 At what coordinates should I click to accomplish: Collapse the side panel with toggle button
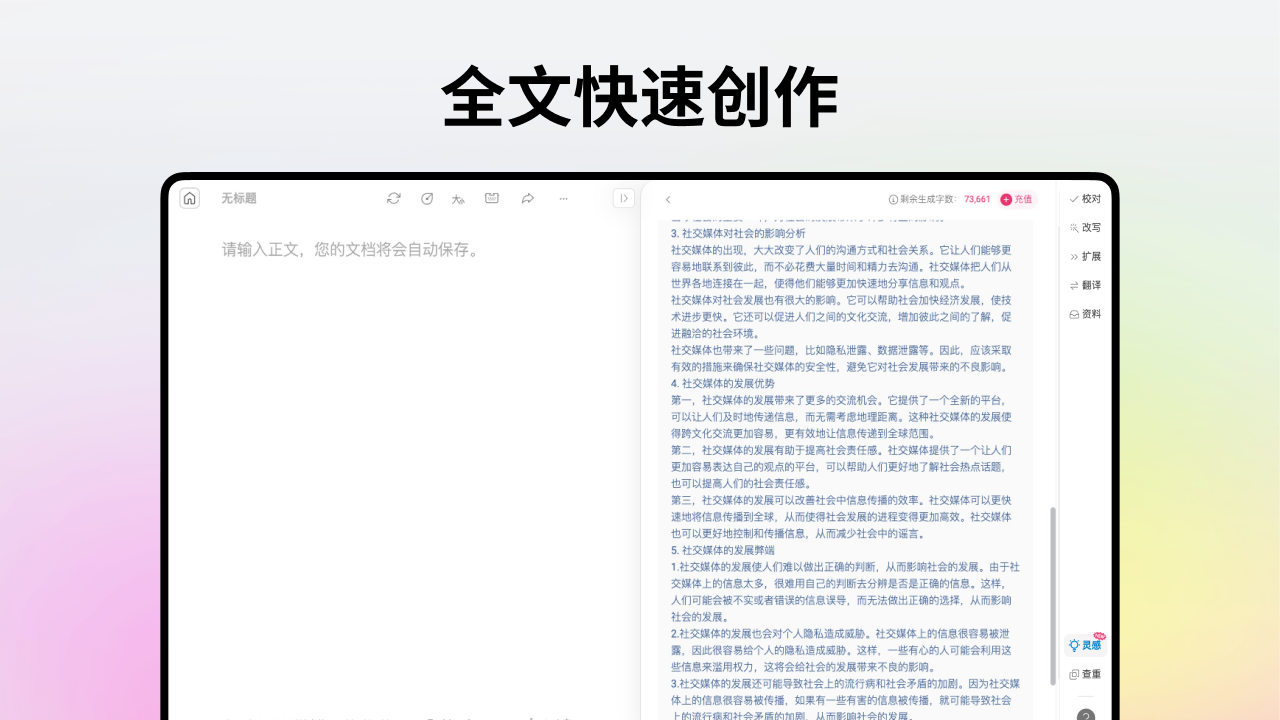(624, 198)
